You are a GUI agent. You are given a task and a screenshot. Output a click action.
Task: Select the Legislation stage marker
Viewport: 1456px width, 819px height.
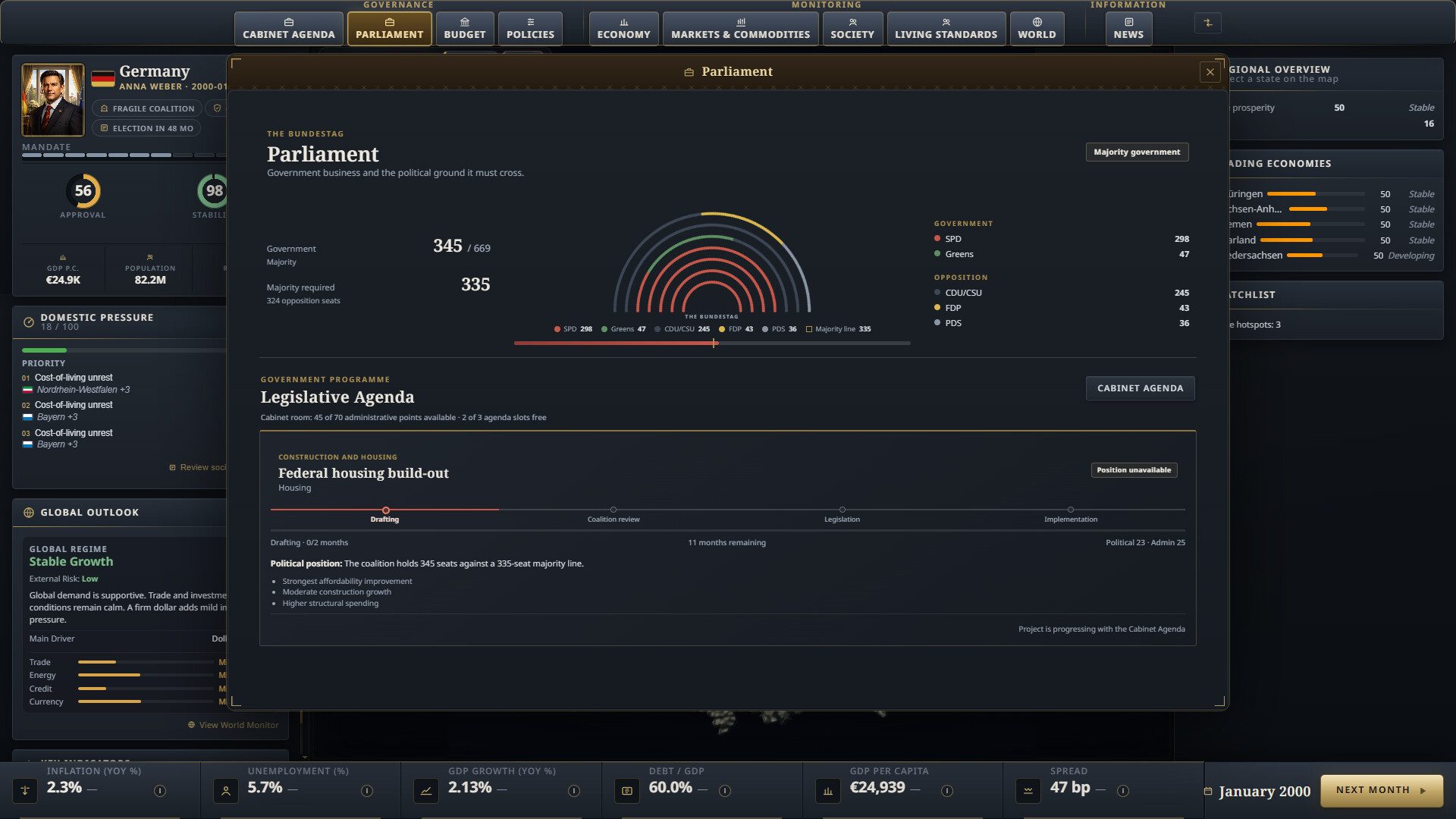coord(842,510)
